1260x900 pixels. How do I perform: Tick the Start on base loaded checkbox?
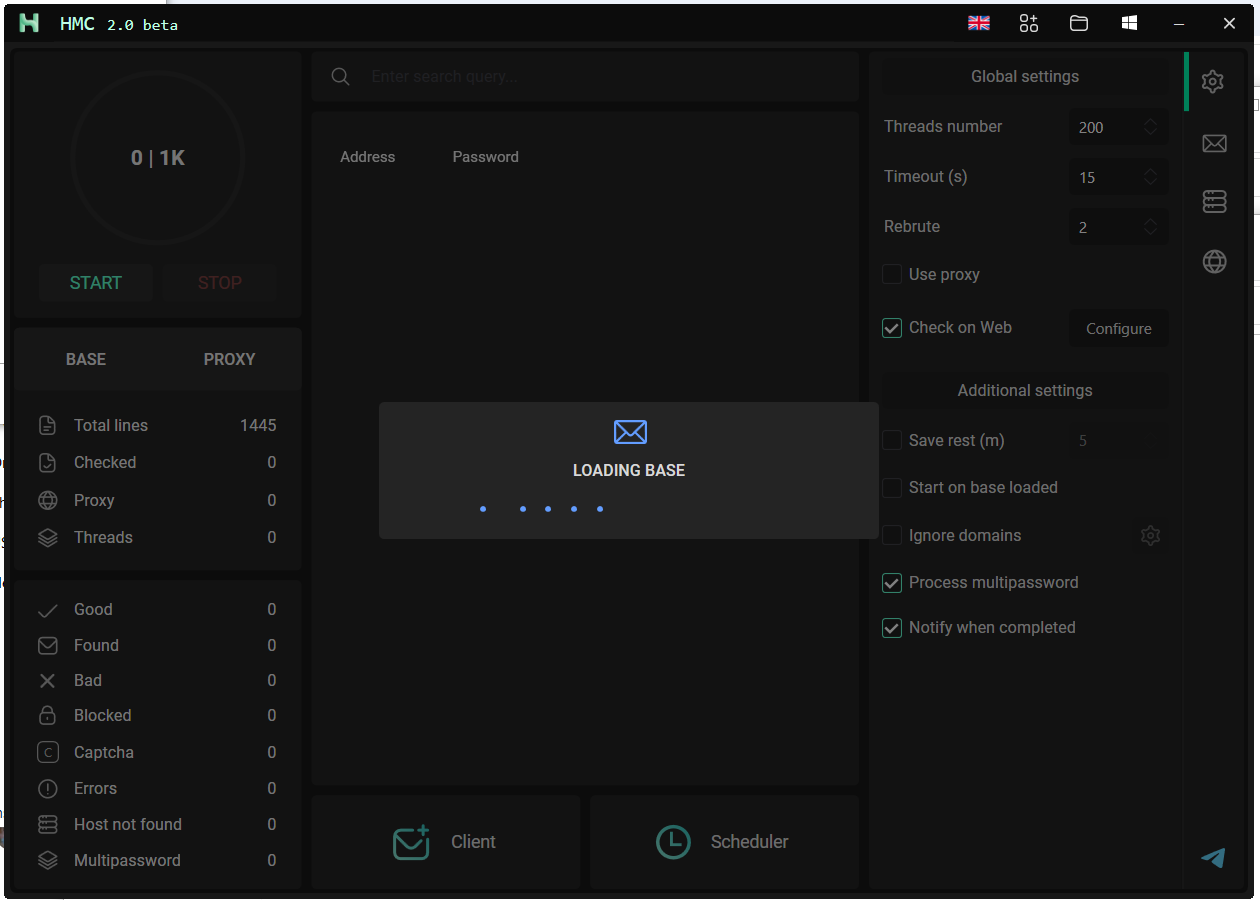(892, 488)
